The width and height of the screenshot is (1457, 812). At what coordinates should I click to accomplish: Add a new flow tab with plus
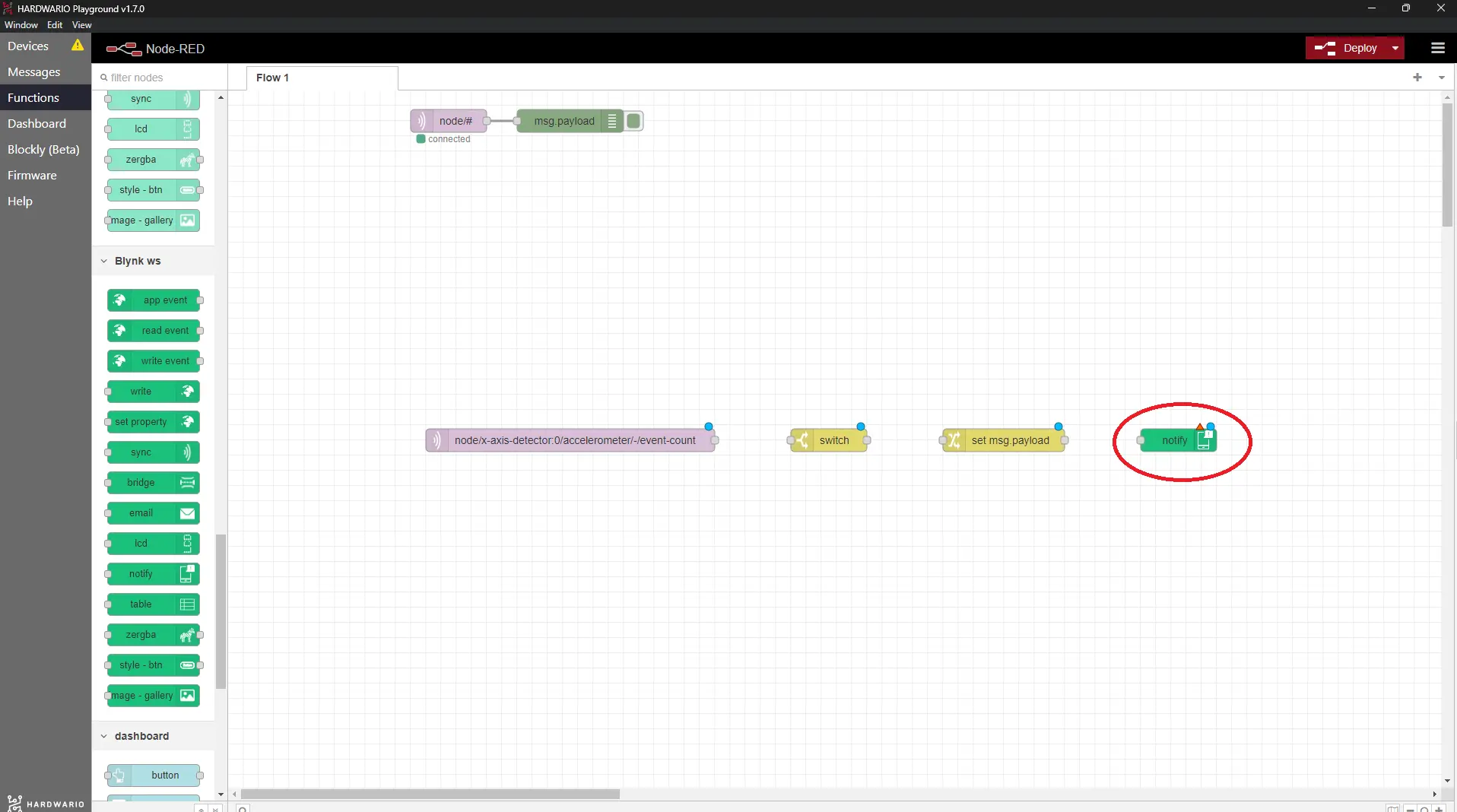coord(1417,77)
